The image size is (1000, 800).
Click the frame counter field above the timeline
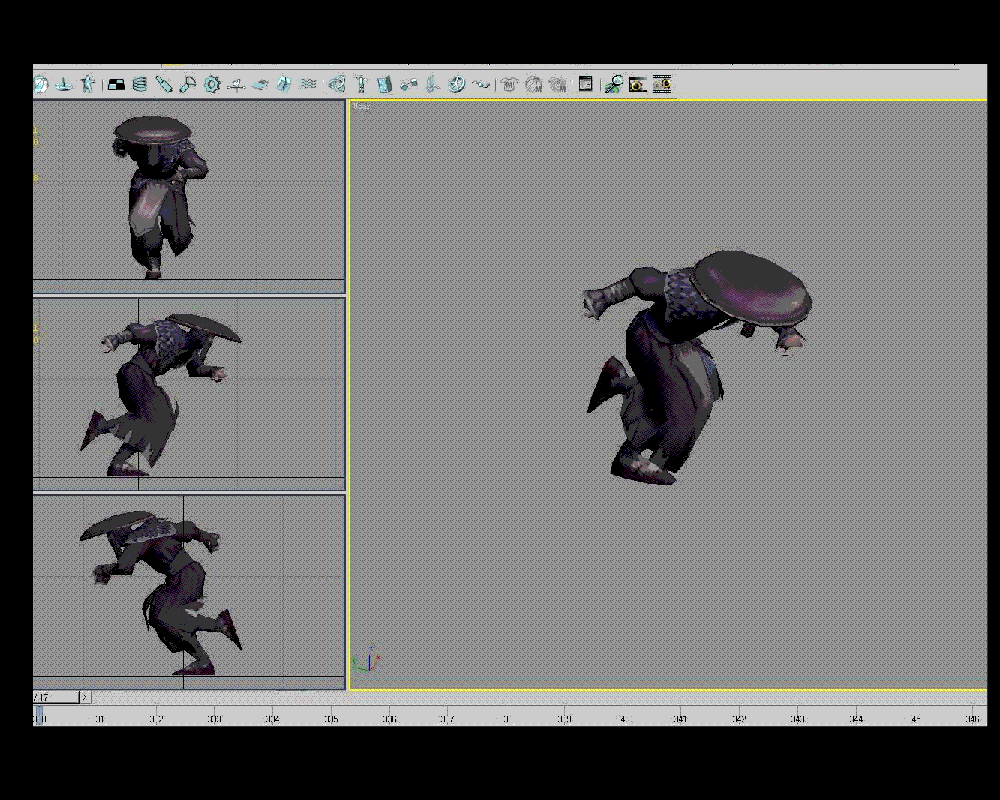(56, 697)
